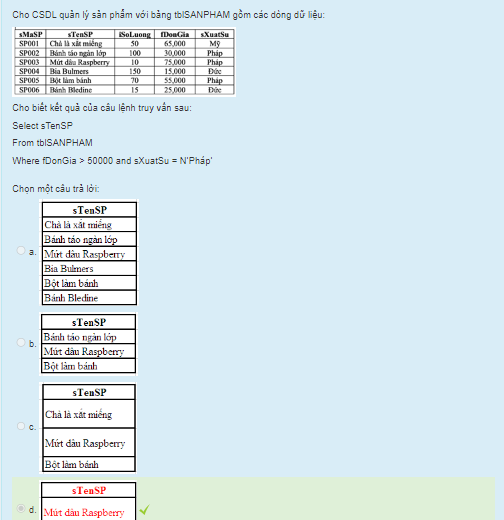Click the SP001 cell in data table
The width and height of the screenshot is (504, 520).
click(29, 44)
